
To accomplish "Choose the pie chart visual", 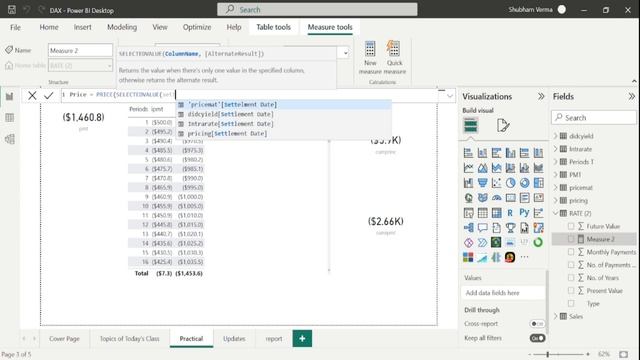I will pos(510,183).
